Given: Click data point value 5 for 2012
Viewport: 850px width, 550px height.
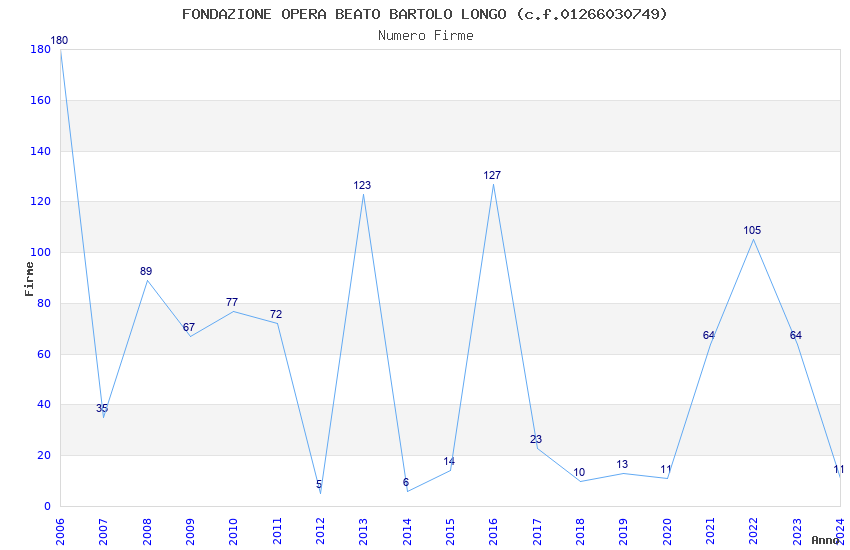Looking at the screenshot, I should (x=319, y=484).
